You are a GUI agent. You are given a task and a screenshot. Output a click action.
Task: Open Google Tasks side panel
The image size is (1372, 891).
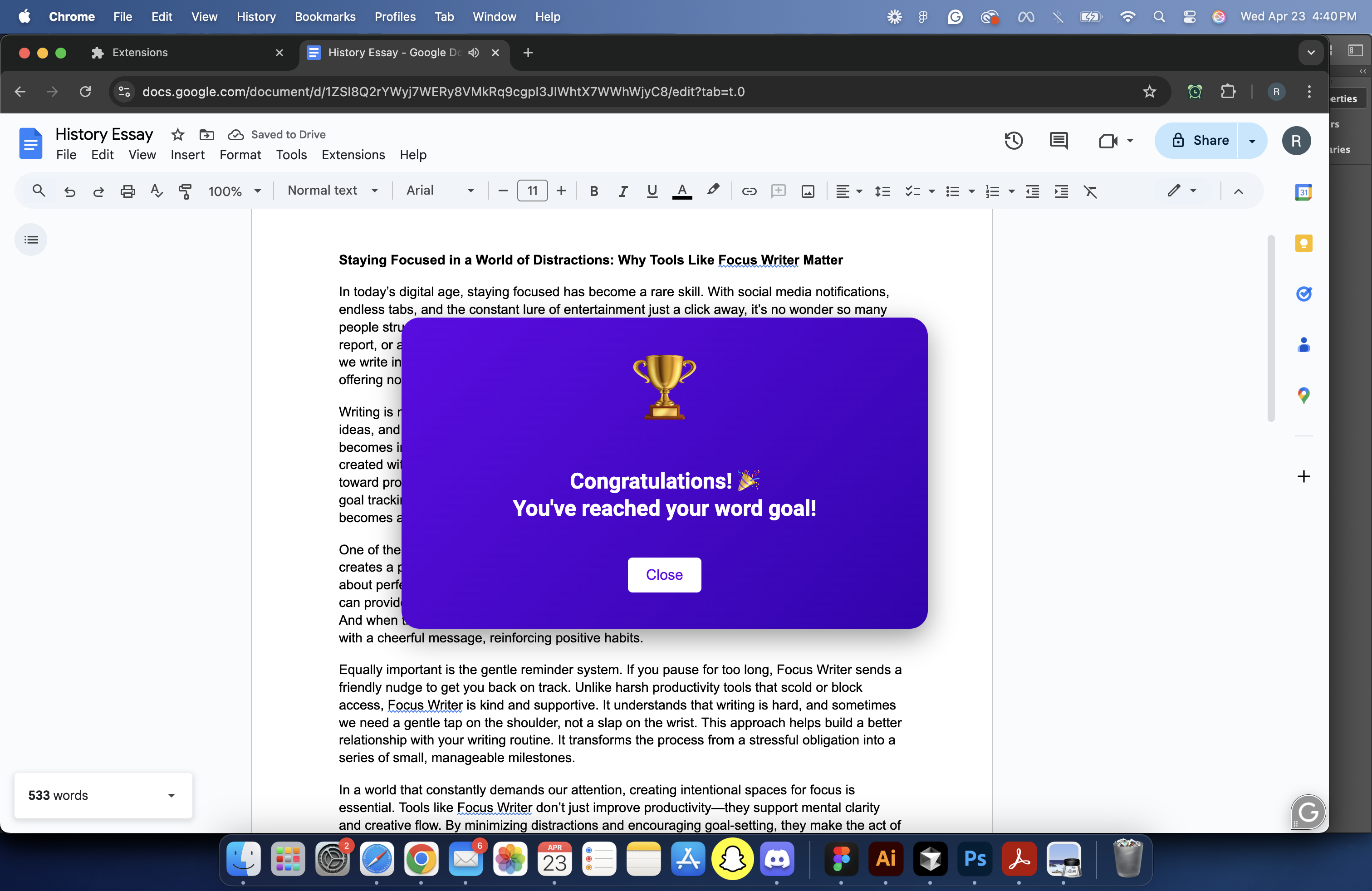tap(1303, 294)
